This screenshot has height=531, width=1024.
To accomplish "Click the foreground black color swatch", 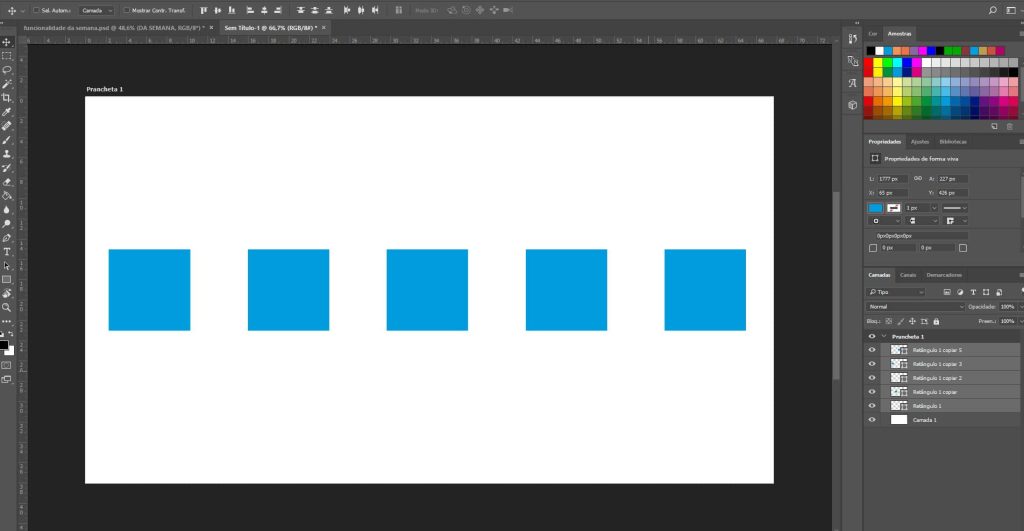I will coord(4,345).
